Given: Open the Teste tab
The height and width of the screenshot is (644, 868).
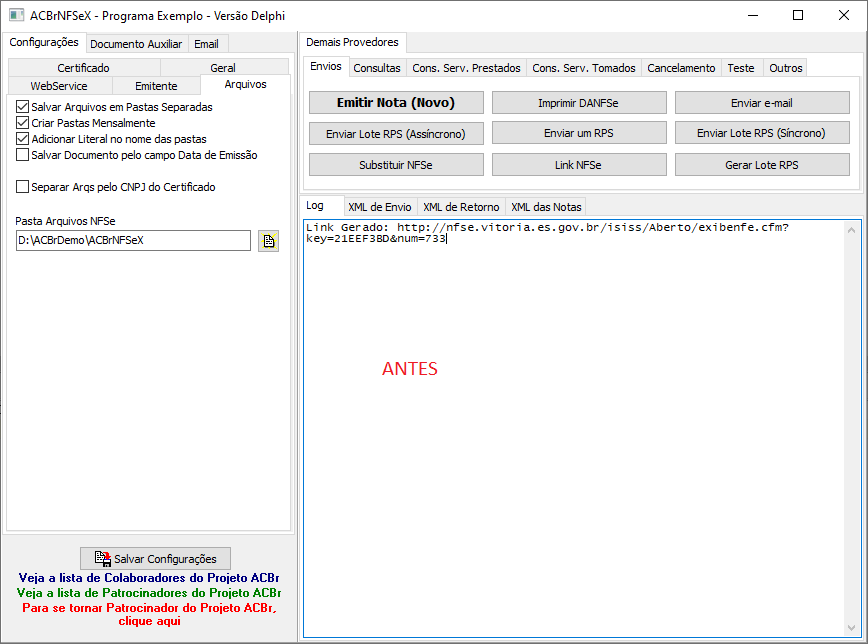Looking at the screenshot, I should [x=741, y=68].
